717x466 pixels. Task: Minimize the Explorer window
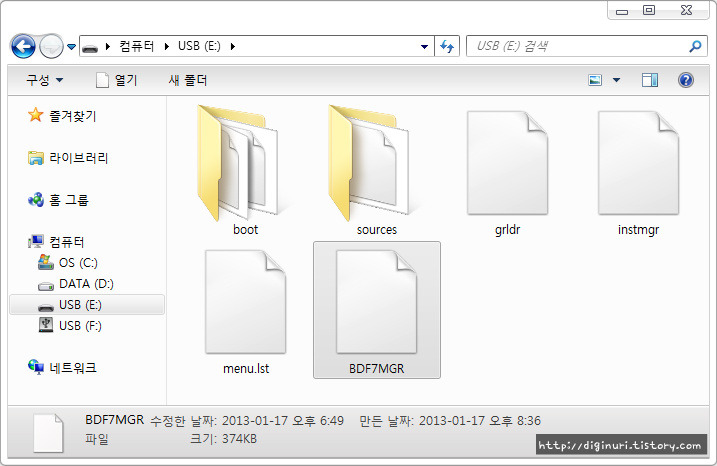tap(622, 11)
